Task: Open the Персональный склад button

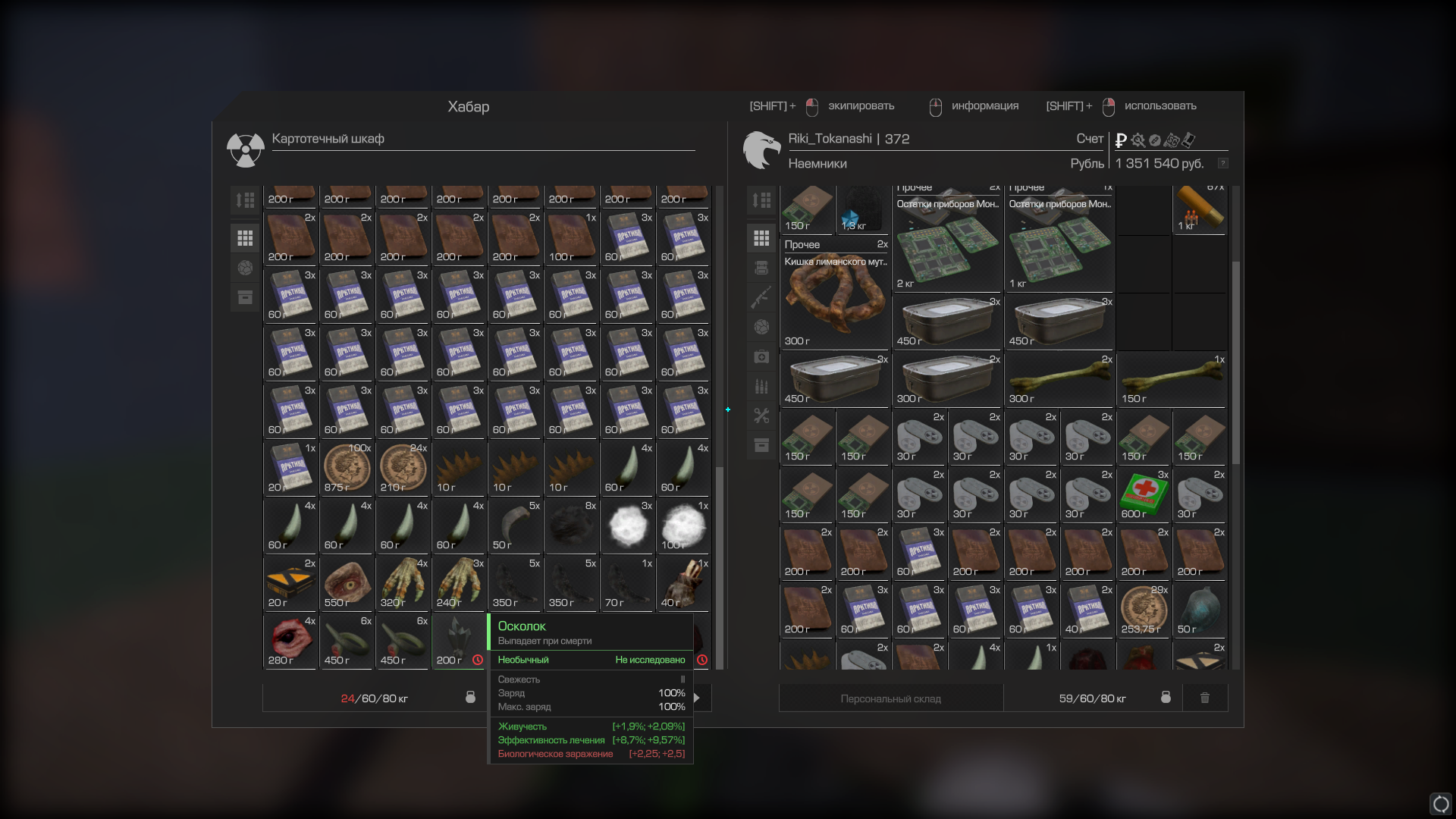Action: 890,698
